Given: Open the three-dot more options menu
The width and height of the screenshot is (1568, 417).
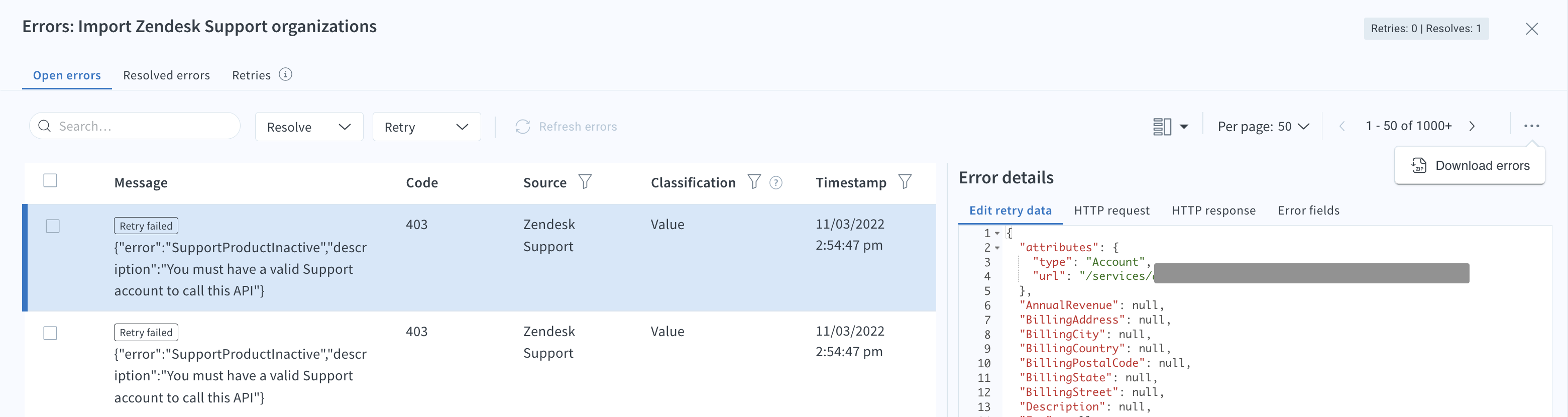Looking at the screenshot, I should coord(1531,126).
